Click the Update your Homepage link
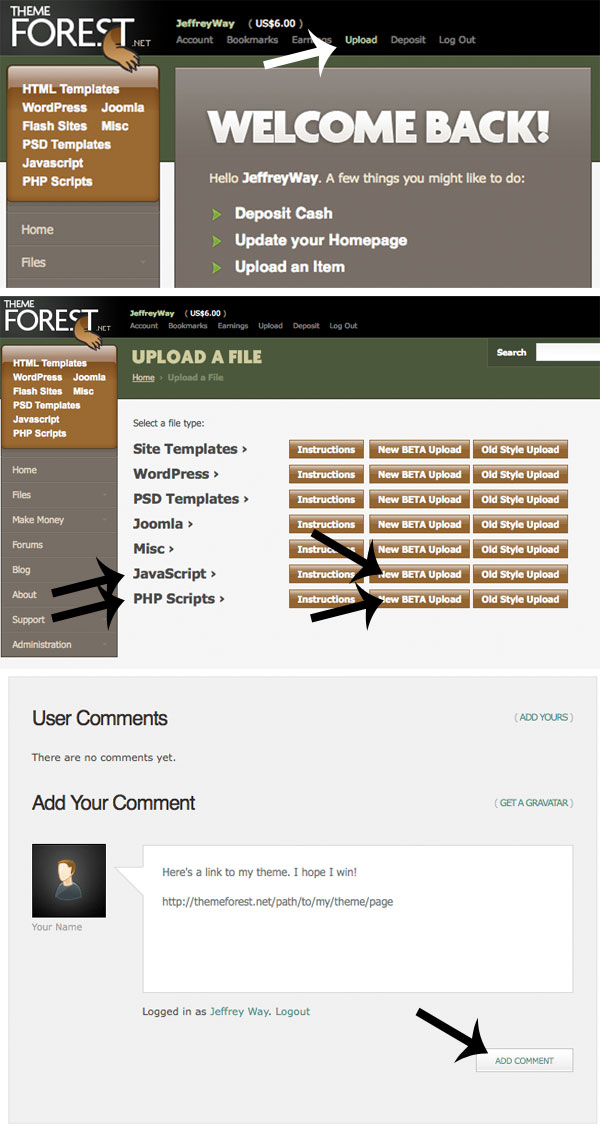This screenshot has width=600, height=1132. pos(321,240)
